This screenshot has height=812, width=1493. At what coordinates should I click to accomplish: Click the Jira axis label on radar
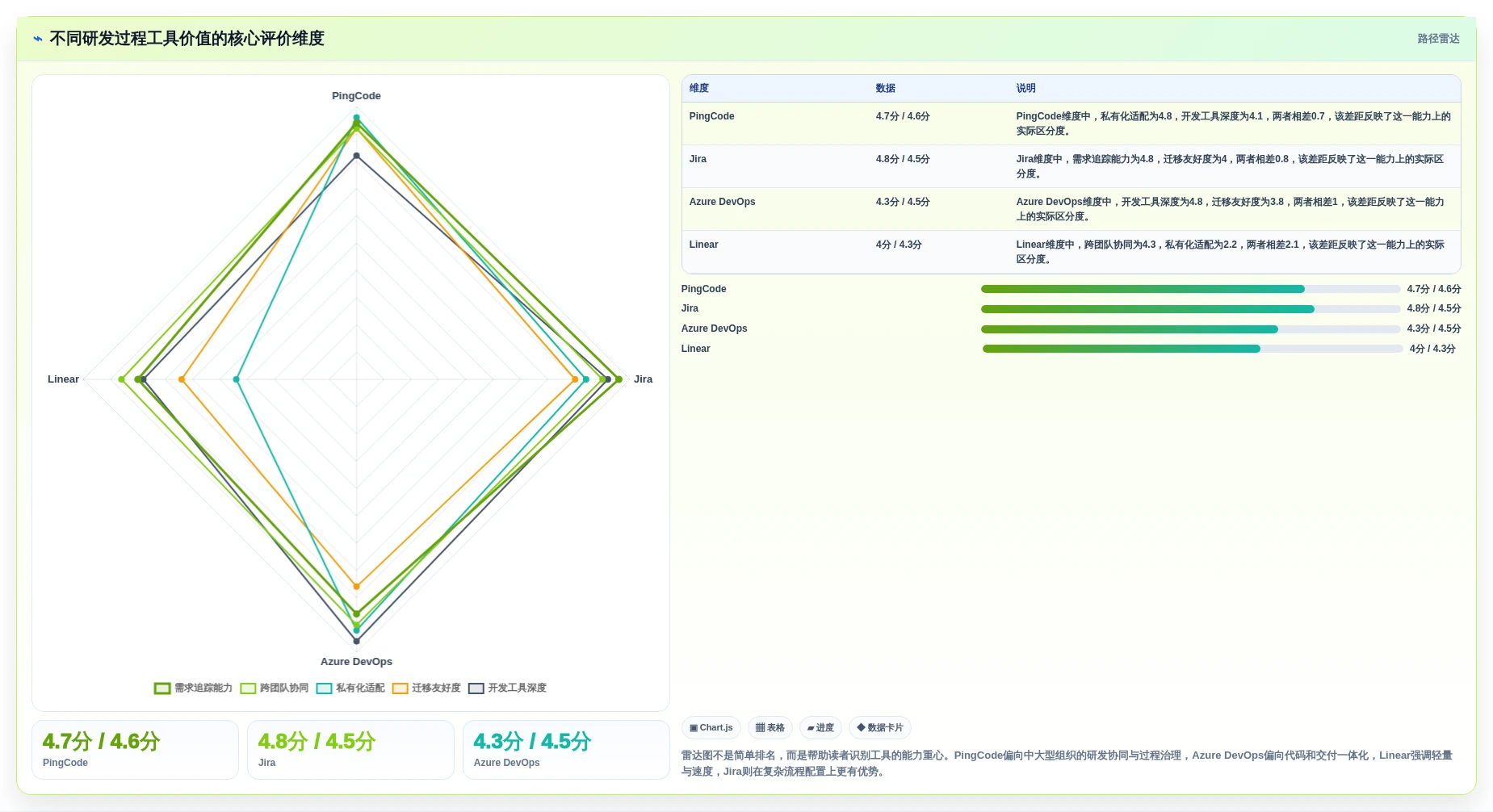click(643, 379)
